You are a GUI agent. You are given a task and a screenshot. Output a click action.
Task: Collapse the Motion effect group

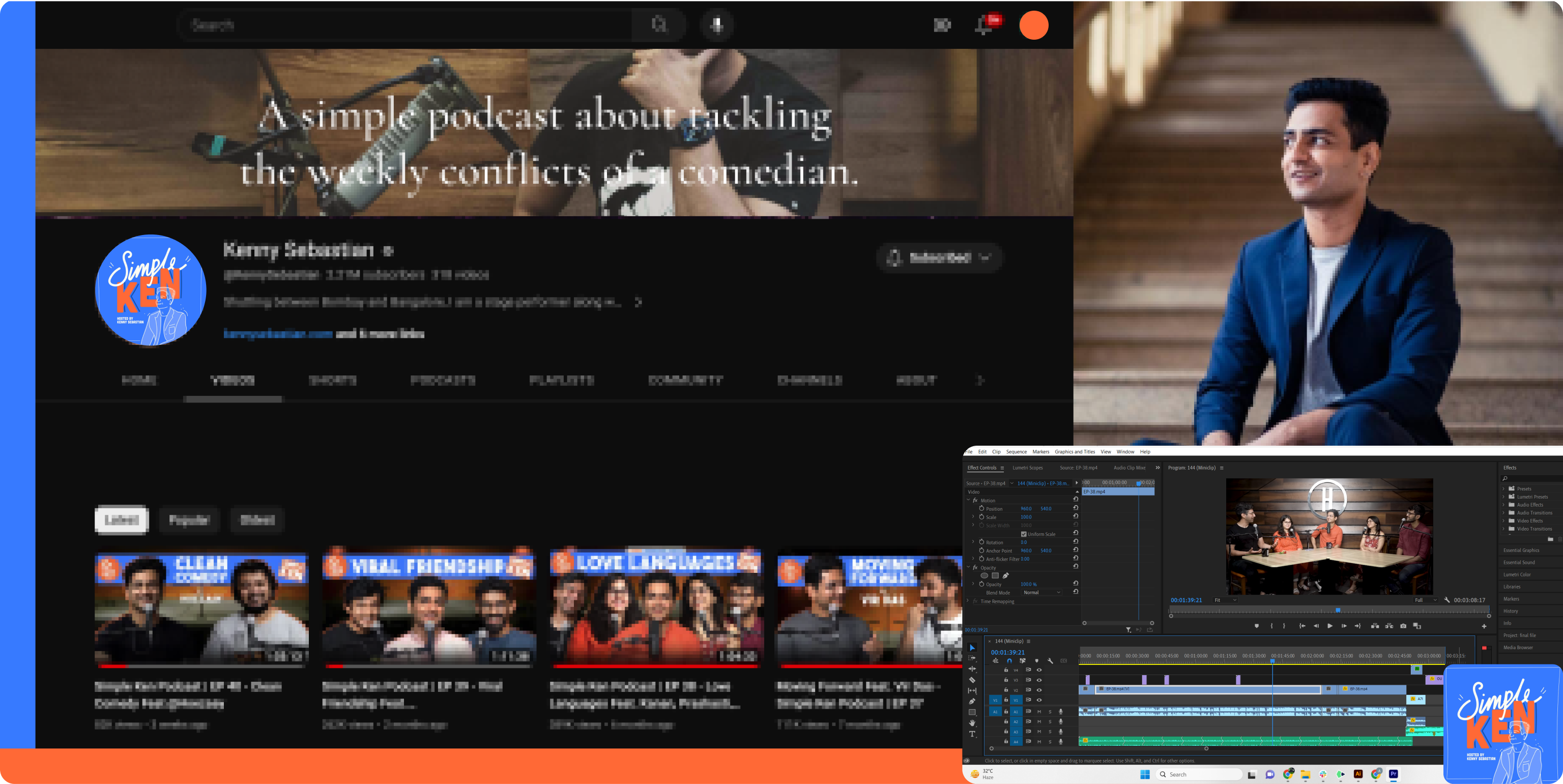[x=968, y=500]
